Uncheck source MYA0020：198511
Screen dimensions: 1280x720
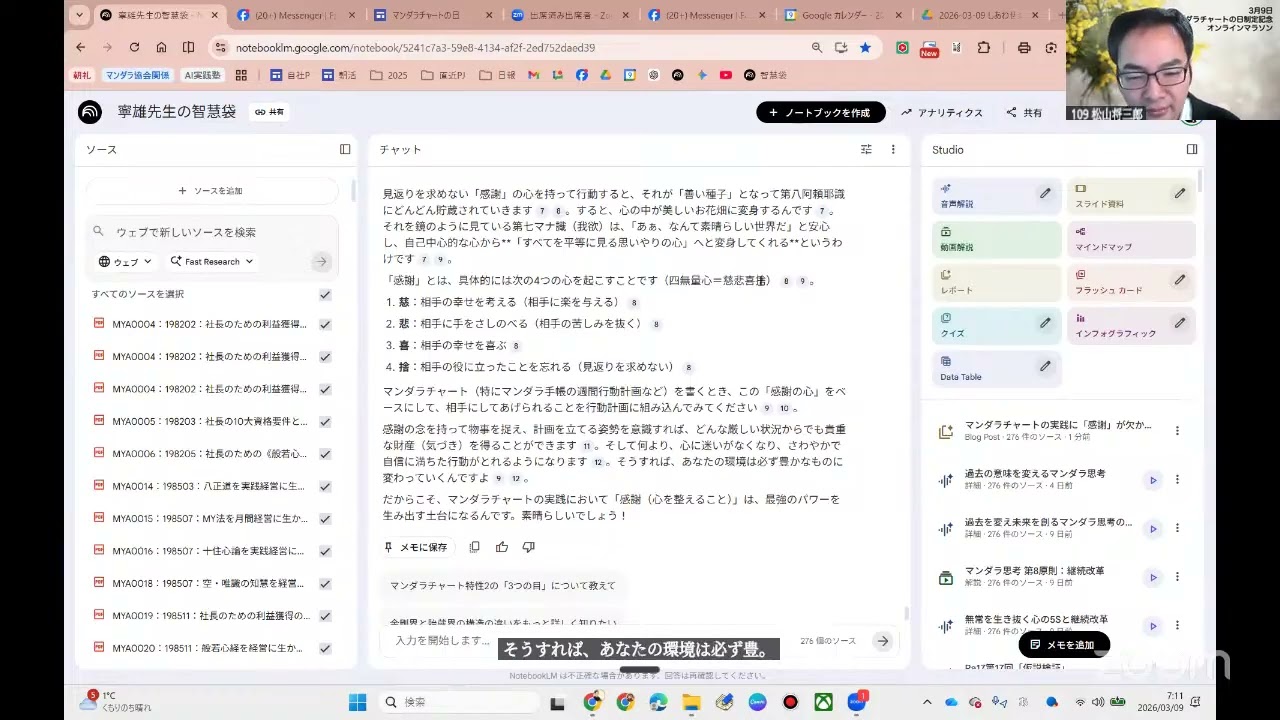click(325, 648)
